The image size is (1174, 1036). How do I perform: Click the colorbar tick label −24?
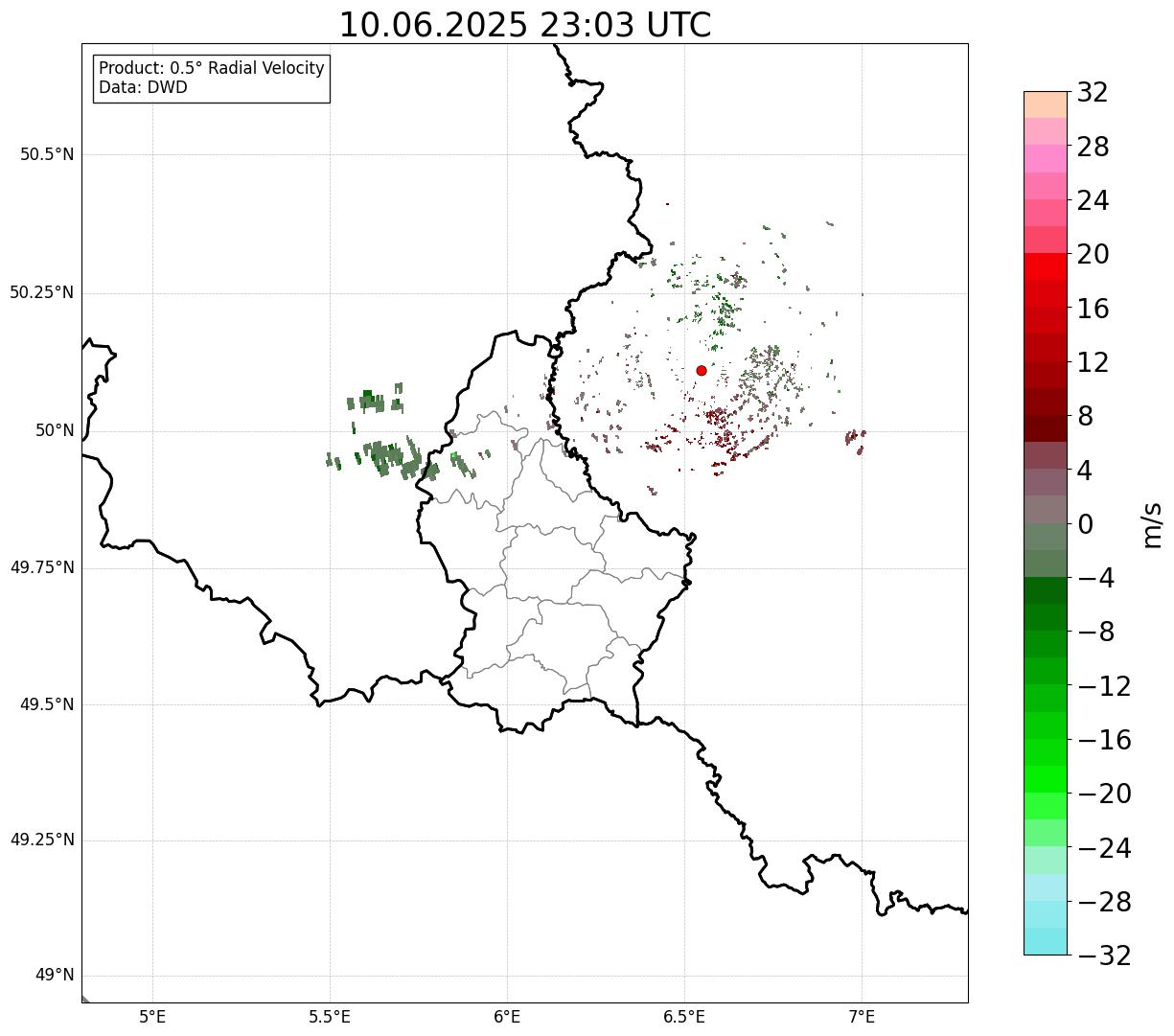[x=1104, y=848]
